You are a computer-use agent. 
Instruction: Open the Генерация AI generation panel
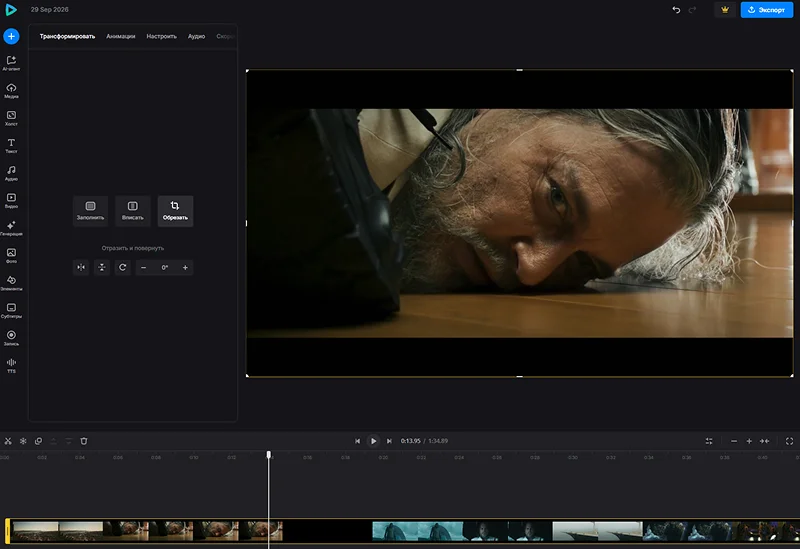click(11, 228)
